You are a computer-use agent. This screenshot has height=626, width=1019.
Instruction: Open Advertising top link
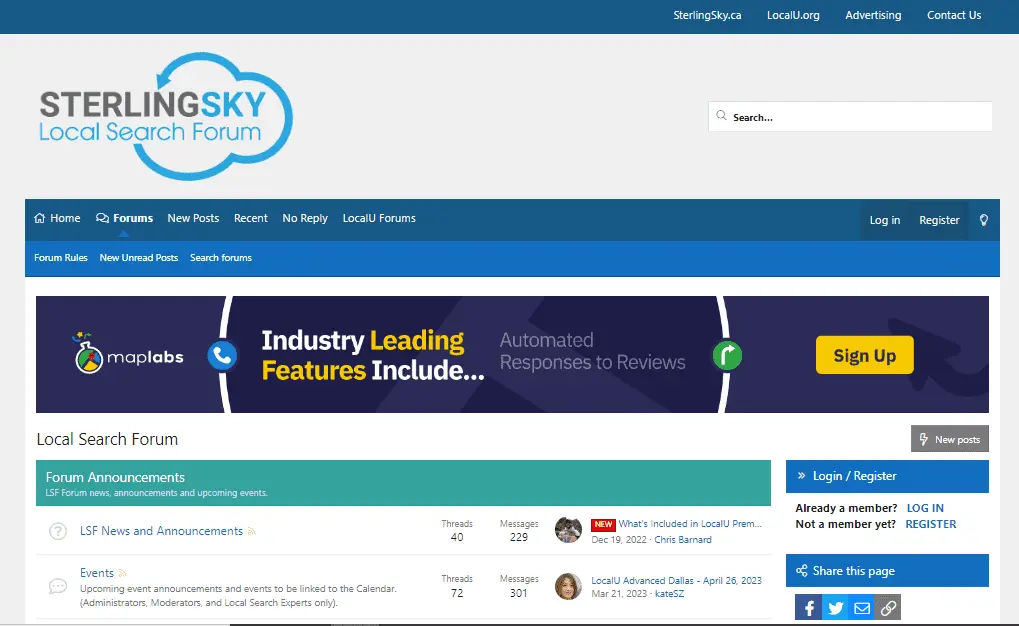(x=873, y=15)
